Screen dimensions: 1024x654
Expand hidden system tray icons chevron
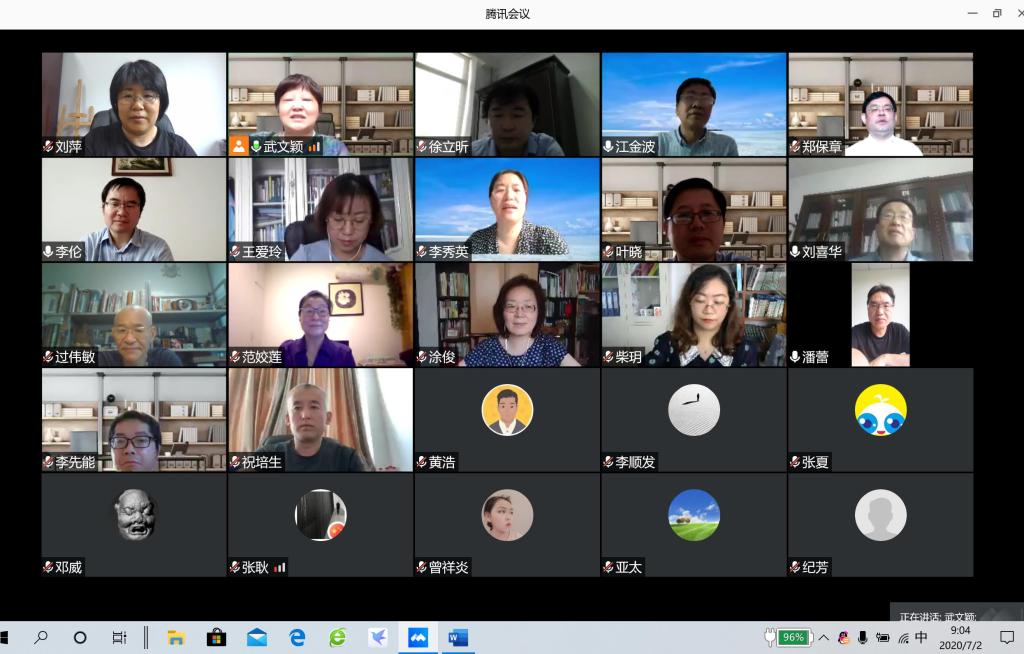click(x=823, y=638)
